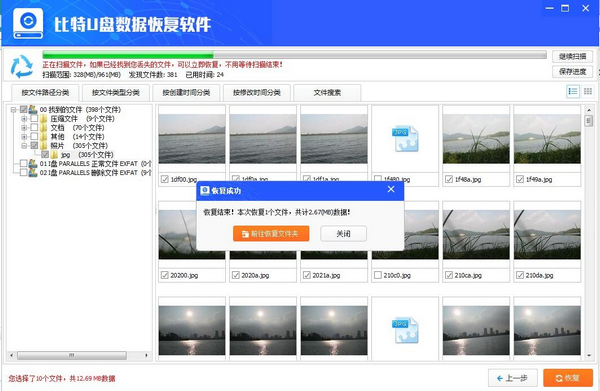Click the app logo in title bar

[x=28, y=24]
